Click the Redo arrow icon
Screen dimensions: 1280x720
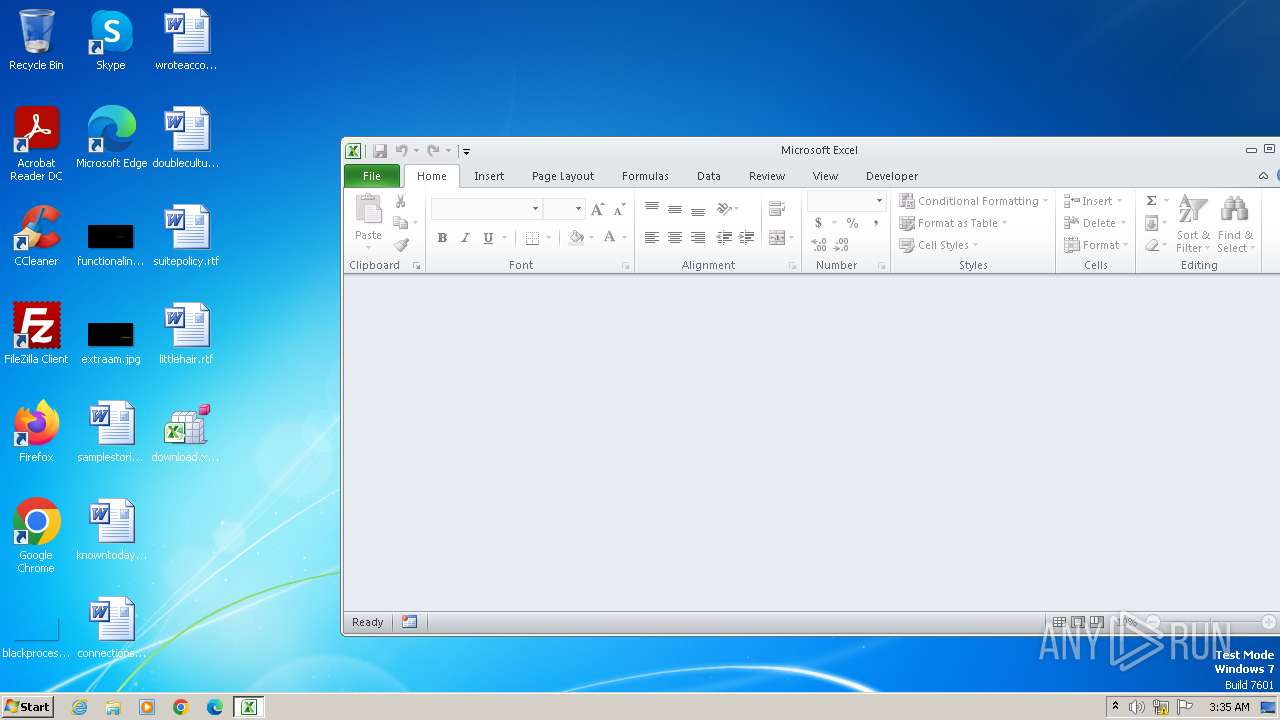coord(433,151)
